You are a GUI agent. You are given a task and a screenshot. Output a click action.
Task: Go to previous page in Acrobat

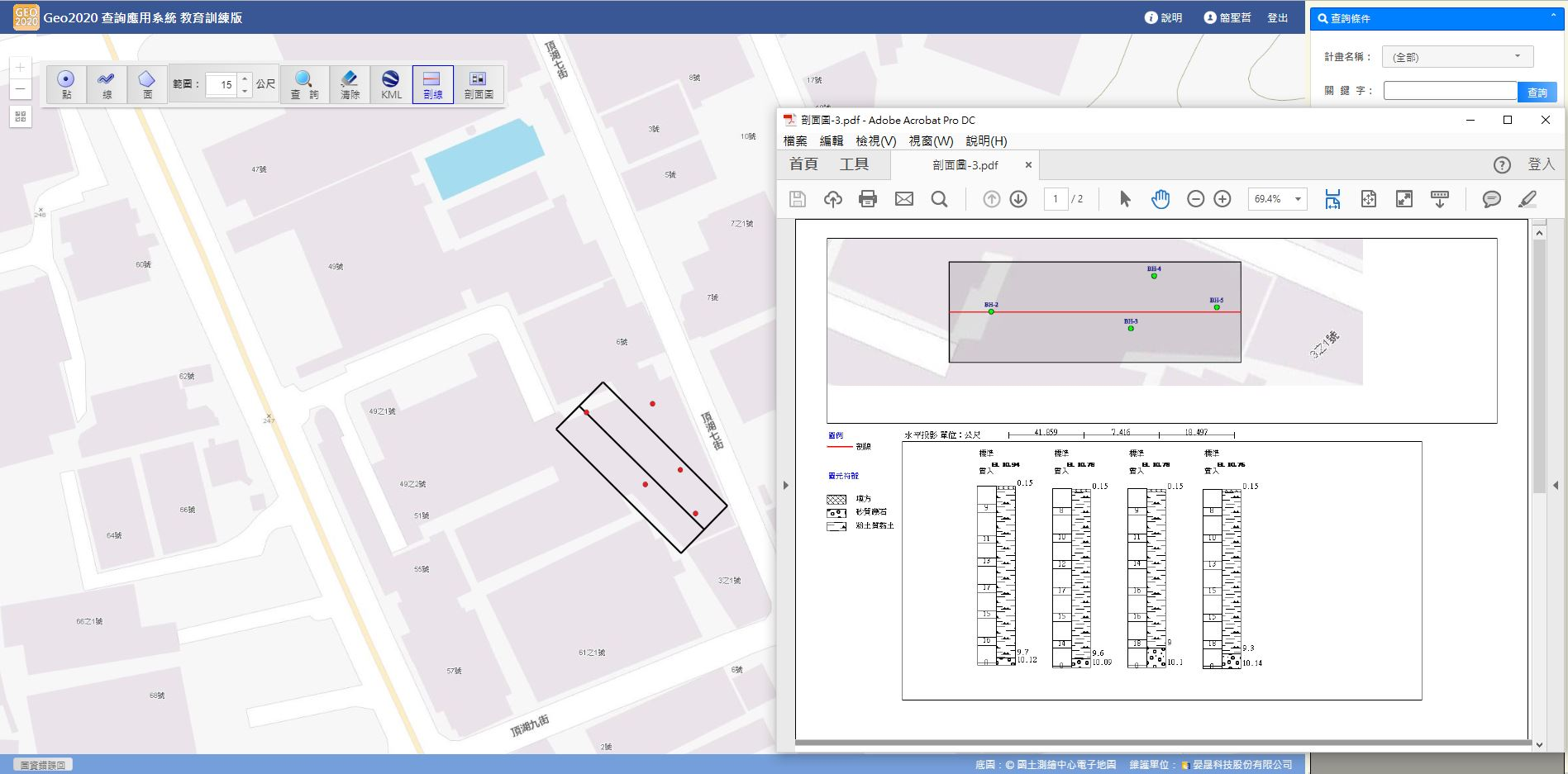pos(992,199)
